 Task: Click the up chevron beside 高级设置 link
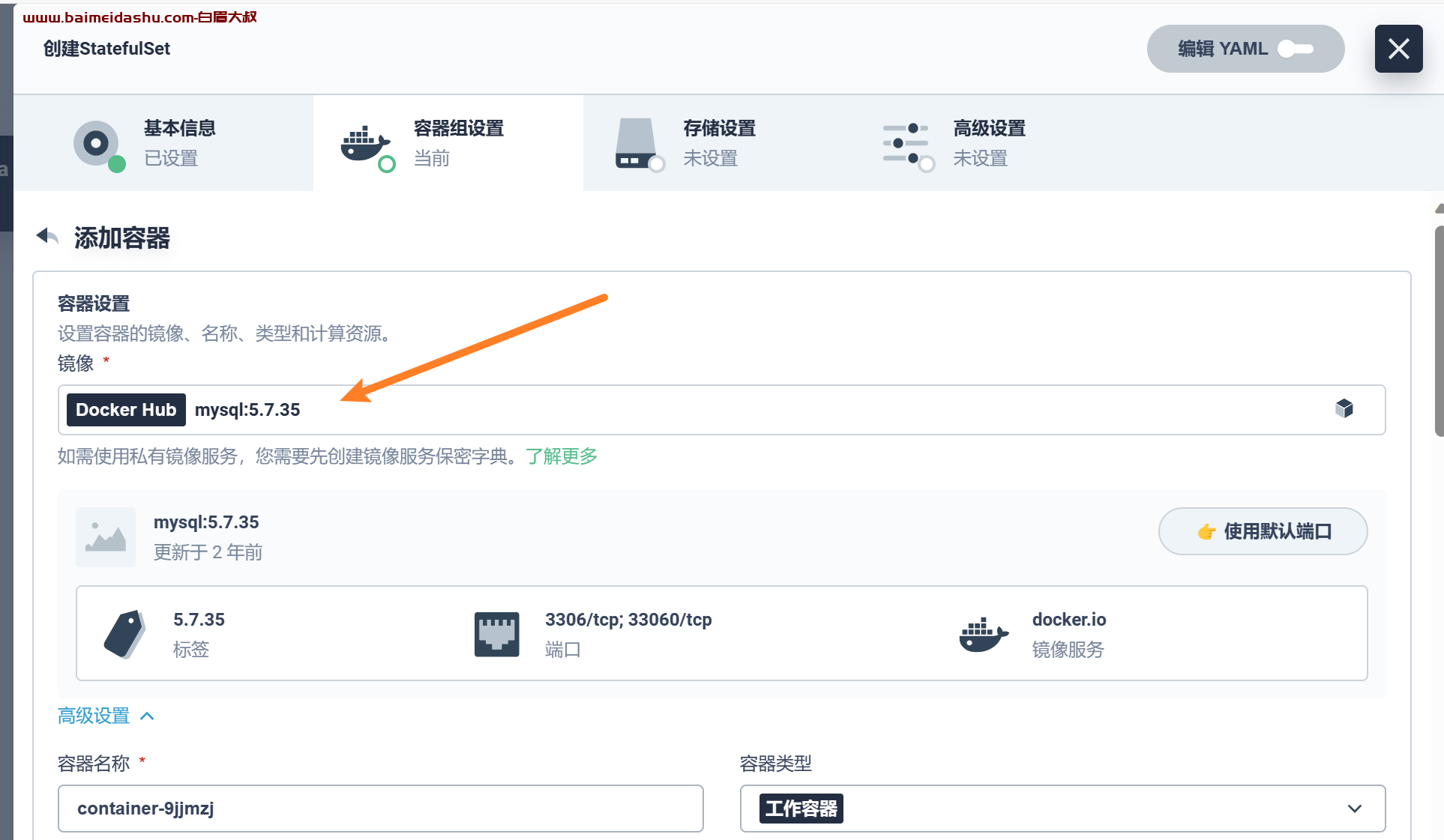pos(147,716)
